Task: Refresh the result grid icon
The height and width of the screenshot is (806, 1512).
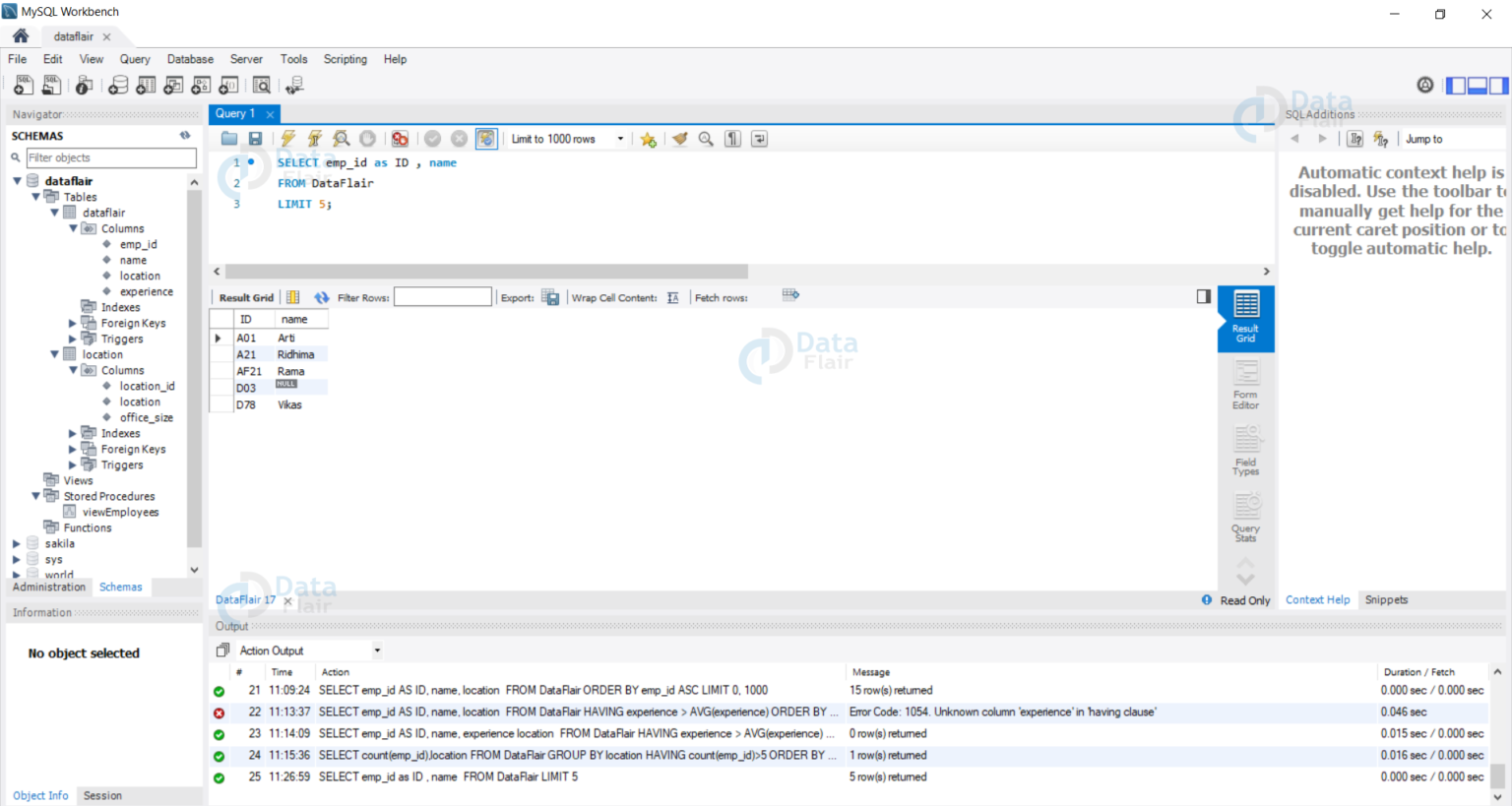Action: [322, 297]
